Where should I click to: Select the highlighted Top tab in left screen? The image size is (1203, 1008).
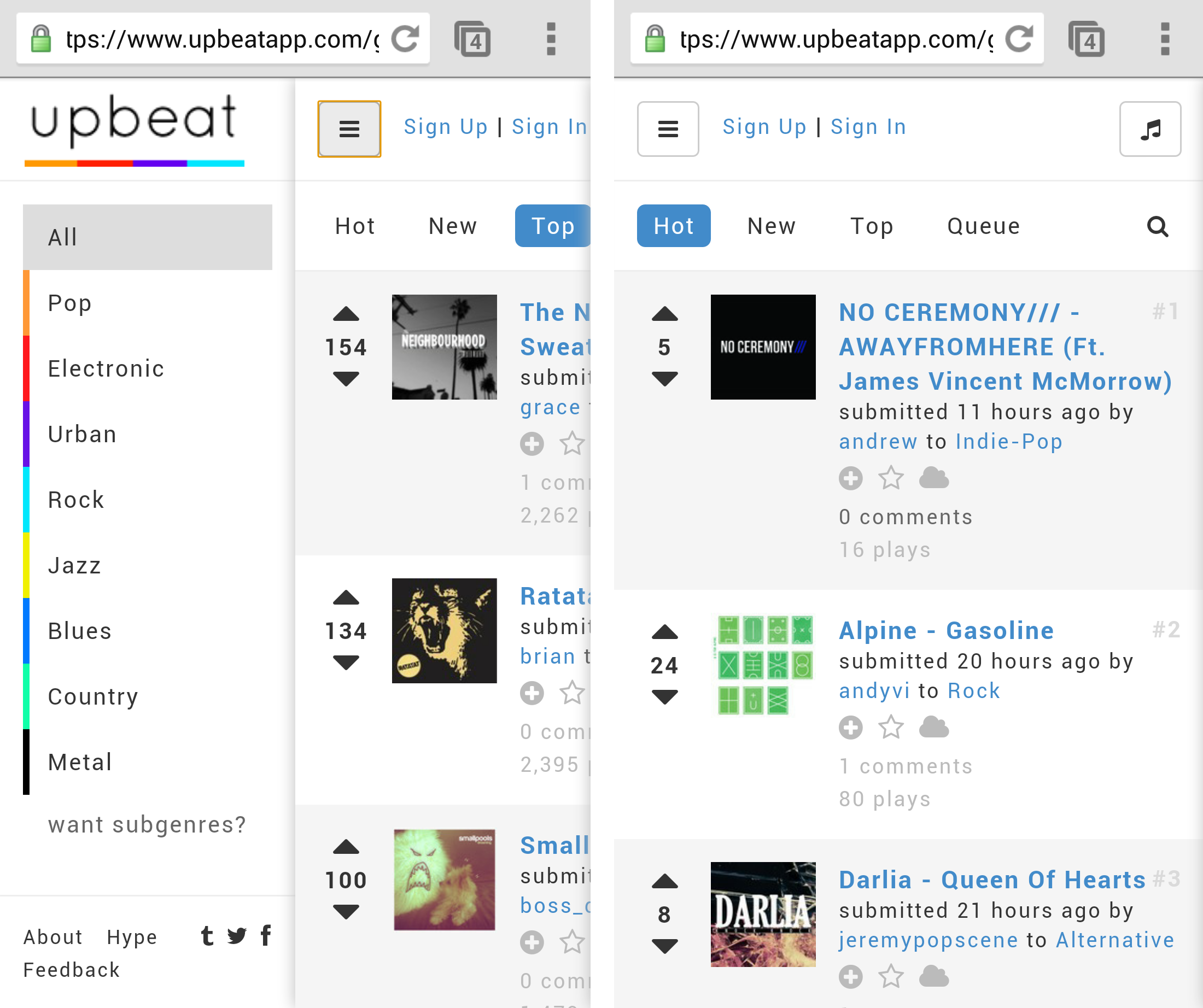(553, 226)
